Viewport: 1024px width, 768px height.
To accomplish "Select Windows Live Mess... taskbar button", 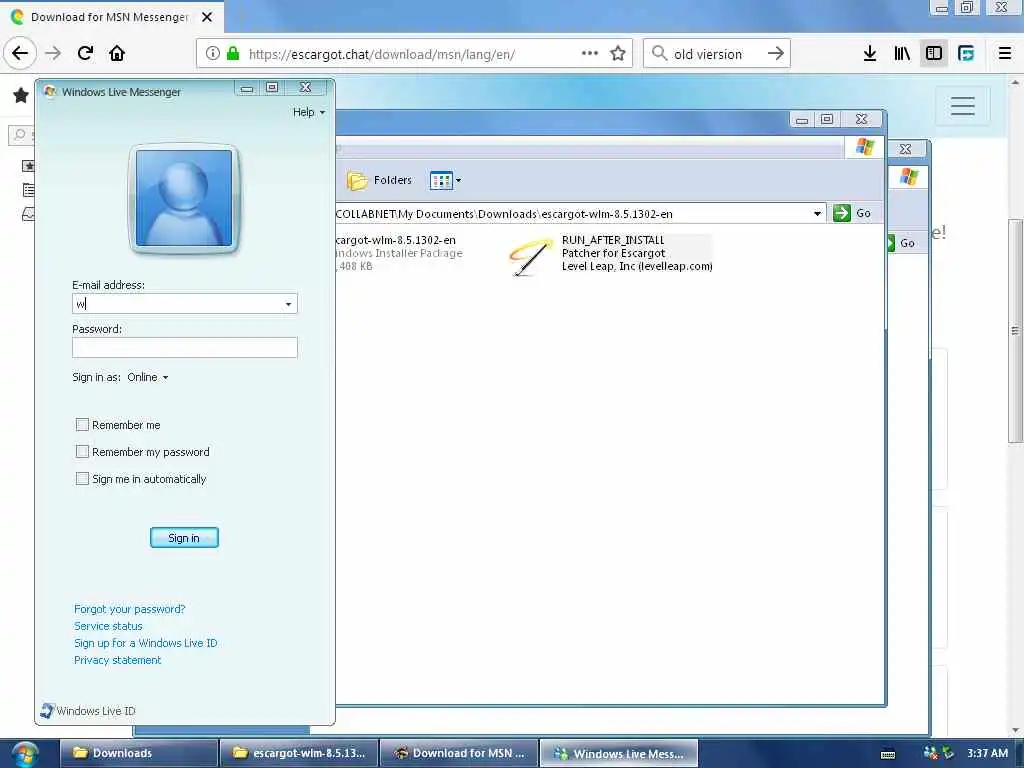I will click(618, 753).
